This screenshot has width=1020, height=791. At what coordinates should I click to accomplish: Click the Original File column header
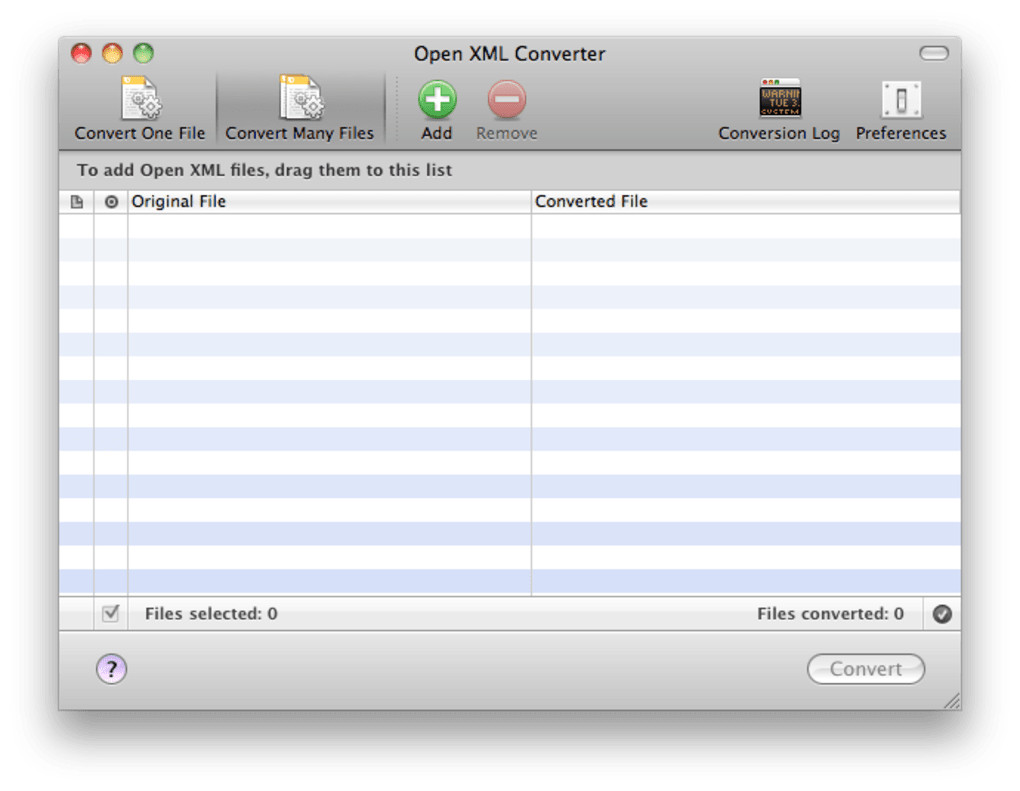tap(329, 202)
